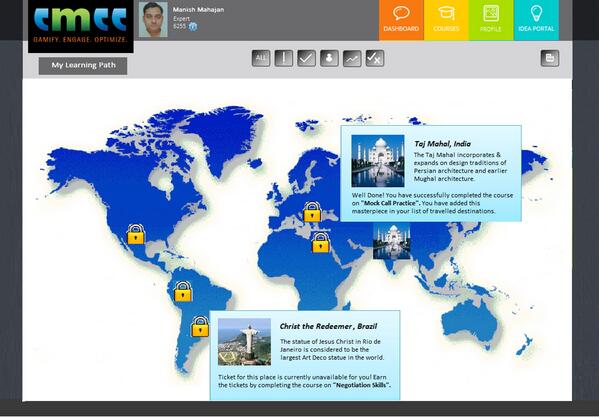The width and height of the screenshot is (599, 418).
Task: Click the padlock on North America
Action: [136, 234]
